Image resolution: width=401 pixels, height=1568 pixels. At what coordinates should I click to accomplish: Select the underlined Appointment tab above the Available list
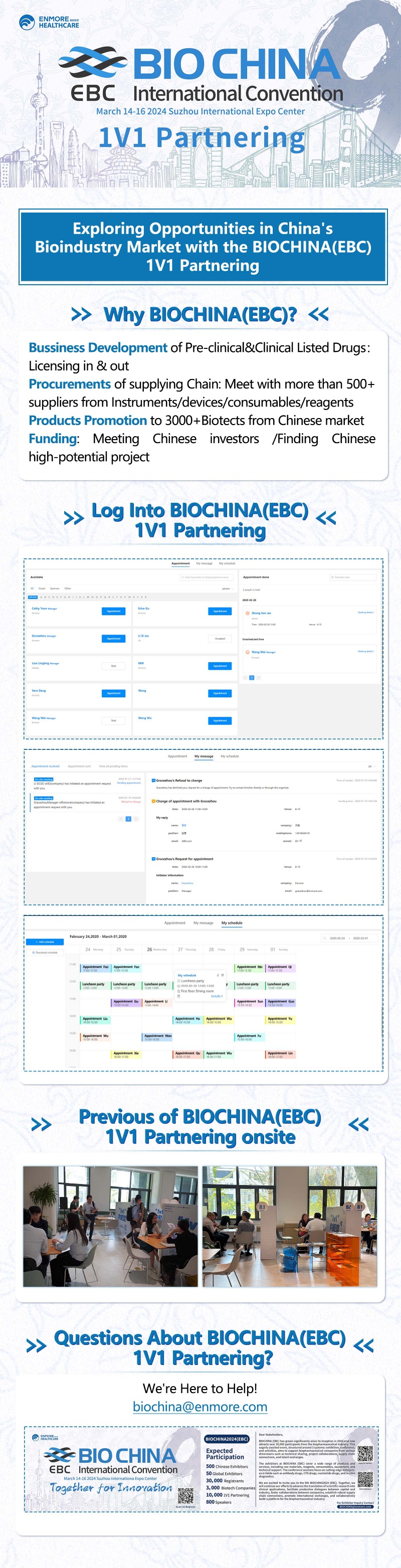[x=181, y=563]
